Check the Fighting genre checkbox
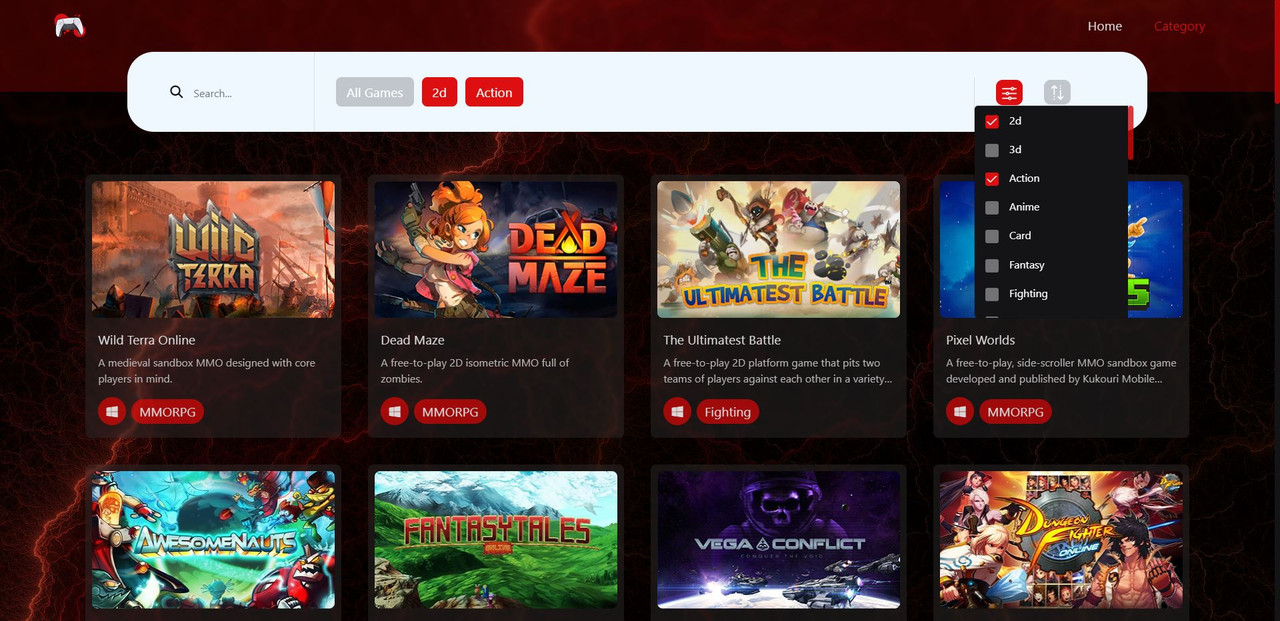 click(x=992, y=294)
